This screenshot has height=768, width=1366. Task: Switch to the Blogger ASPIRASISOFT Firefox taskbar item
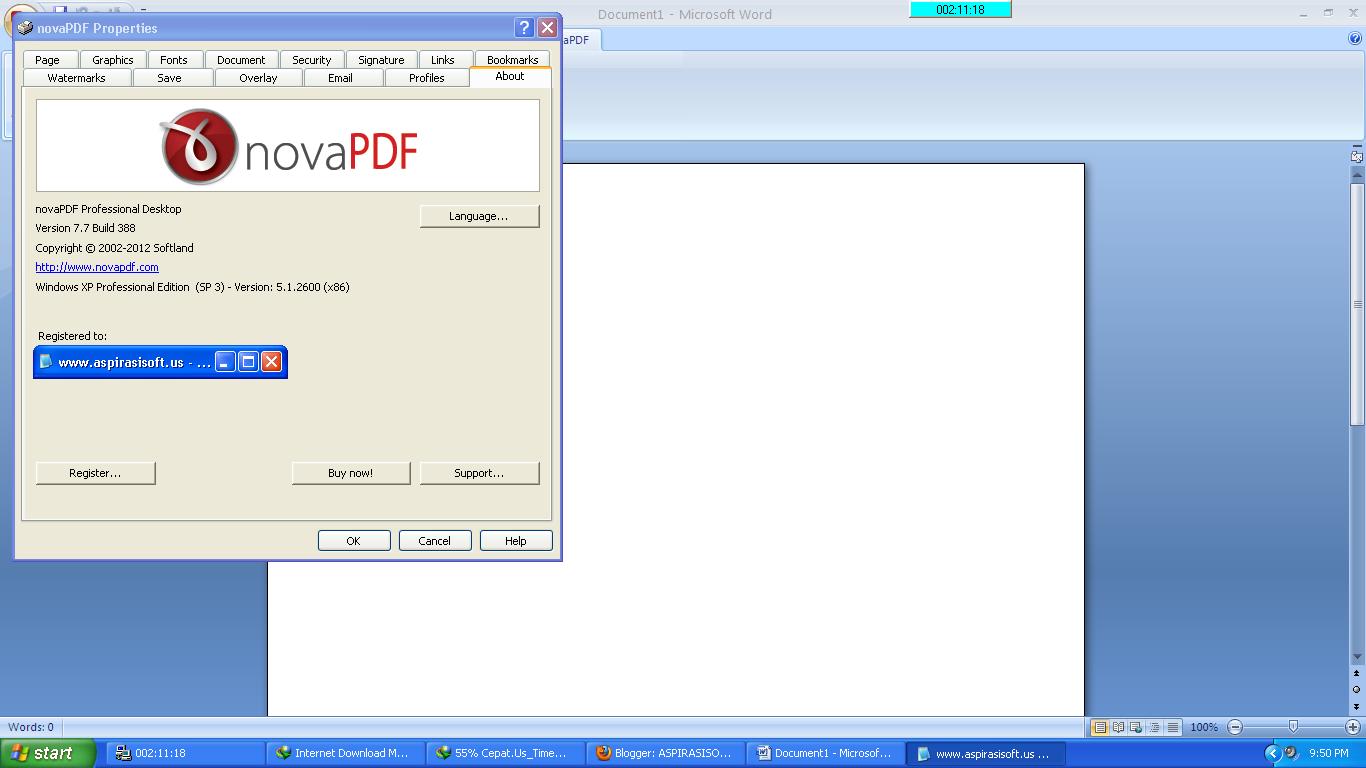(x=664, y=753)
